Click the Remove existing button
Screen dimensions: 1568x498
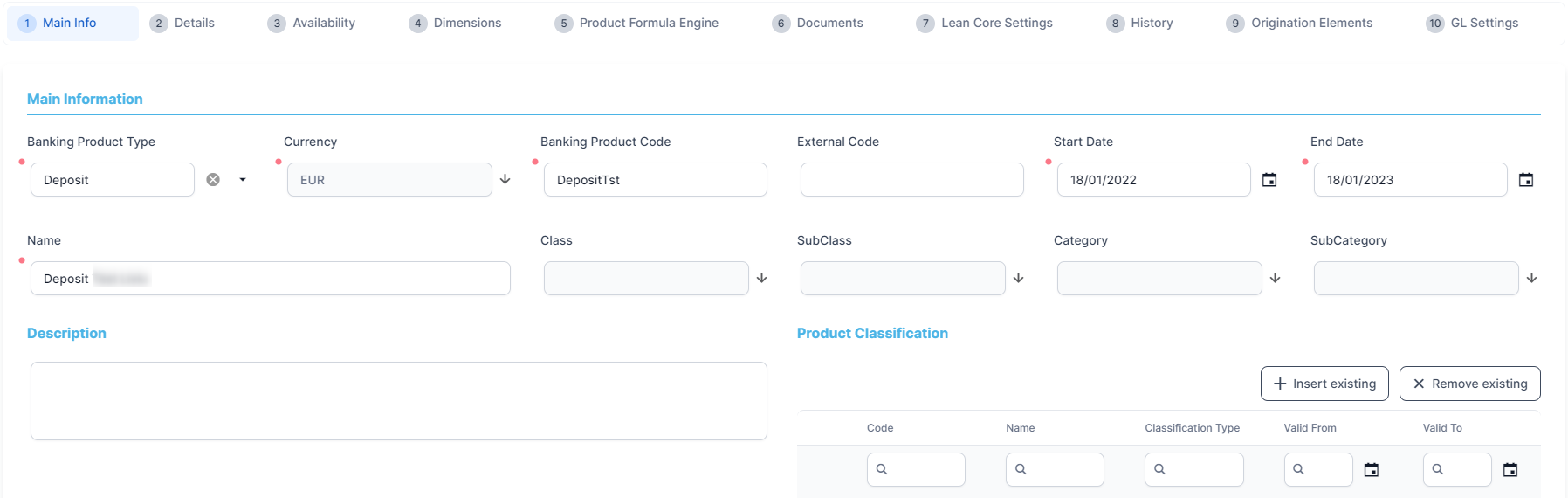tap(1469, 384)
